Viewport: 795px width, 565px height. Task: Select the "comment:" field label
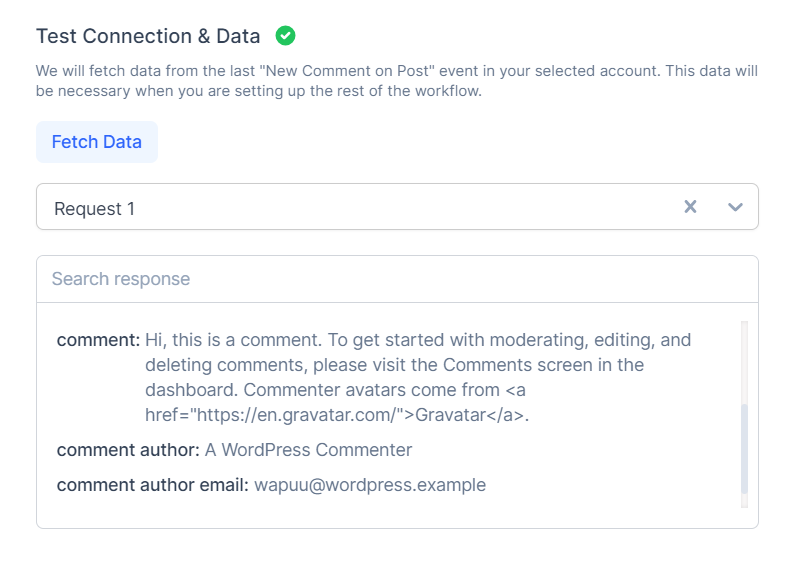tap(98, 340)
